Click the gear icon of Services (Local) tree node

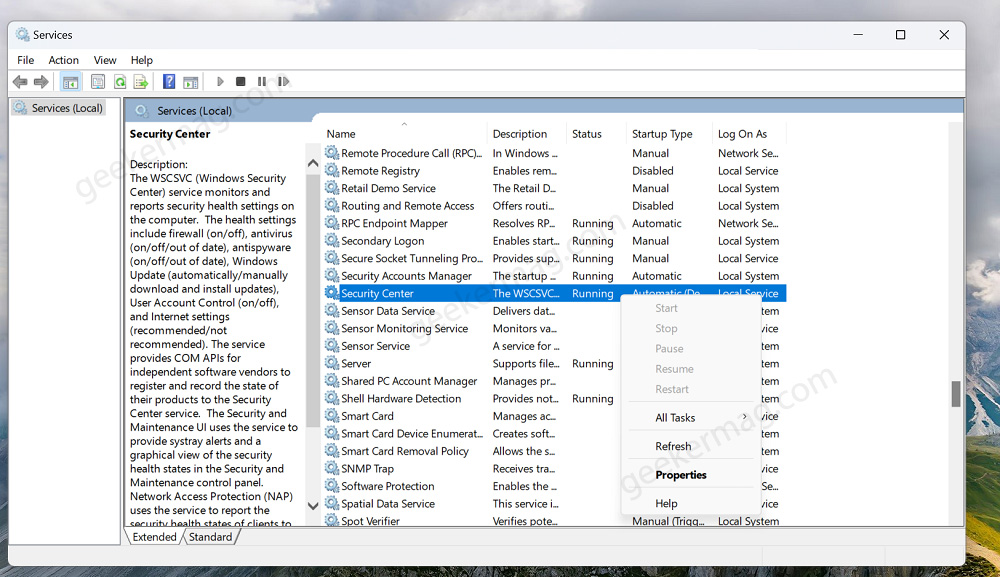click(20, 107)
